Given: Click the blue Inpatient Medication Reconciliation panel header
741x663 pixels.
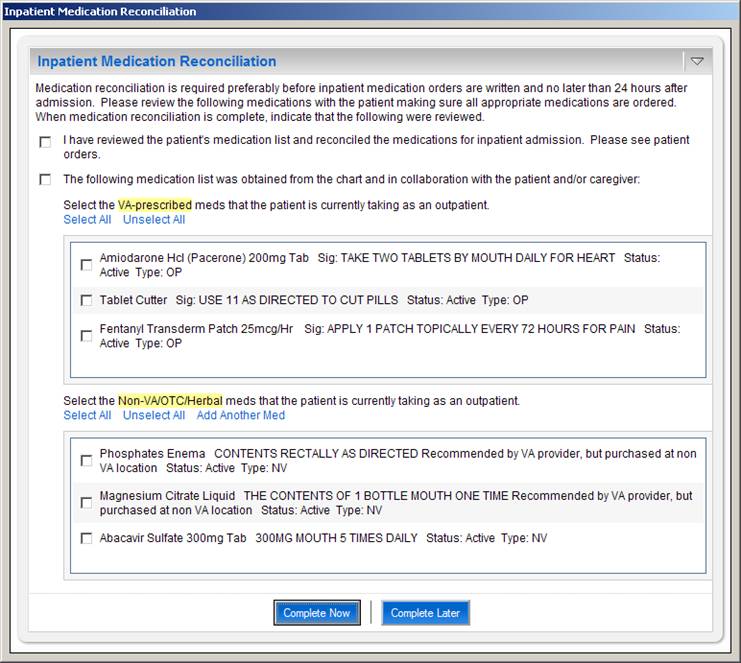Looking at the screenshot, I should 157,61.
